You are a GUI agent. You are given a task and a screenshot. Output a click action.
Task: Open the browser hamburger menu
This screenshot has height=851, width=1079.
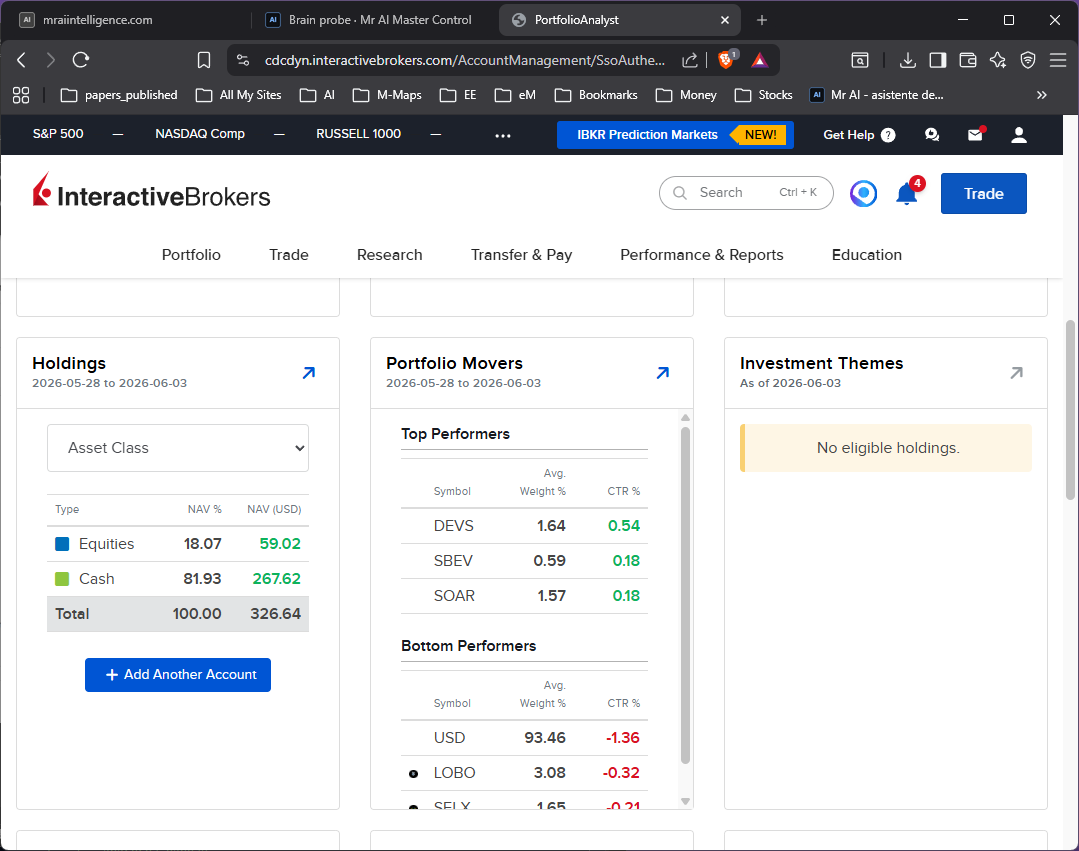coord(1058,60)
